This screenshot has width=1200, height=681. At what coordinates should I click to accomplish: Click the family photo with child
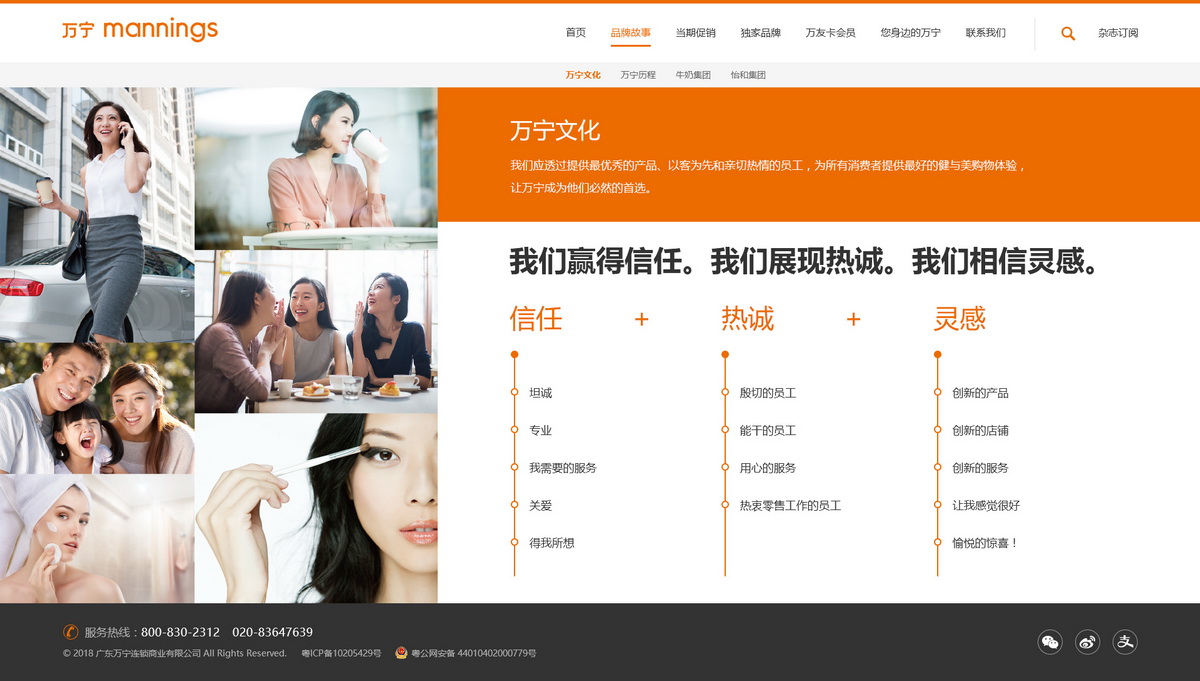coord(97,408)
